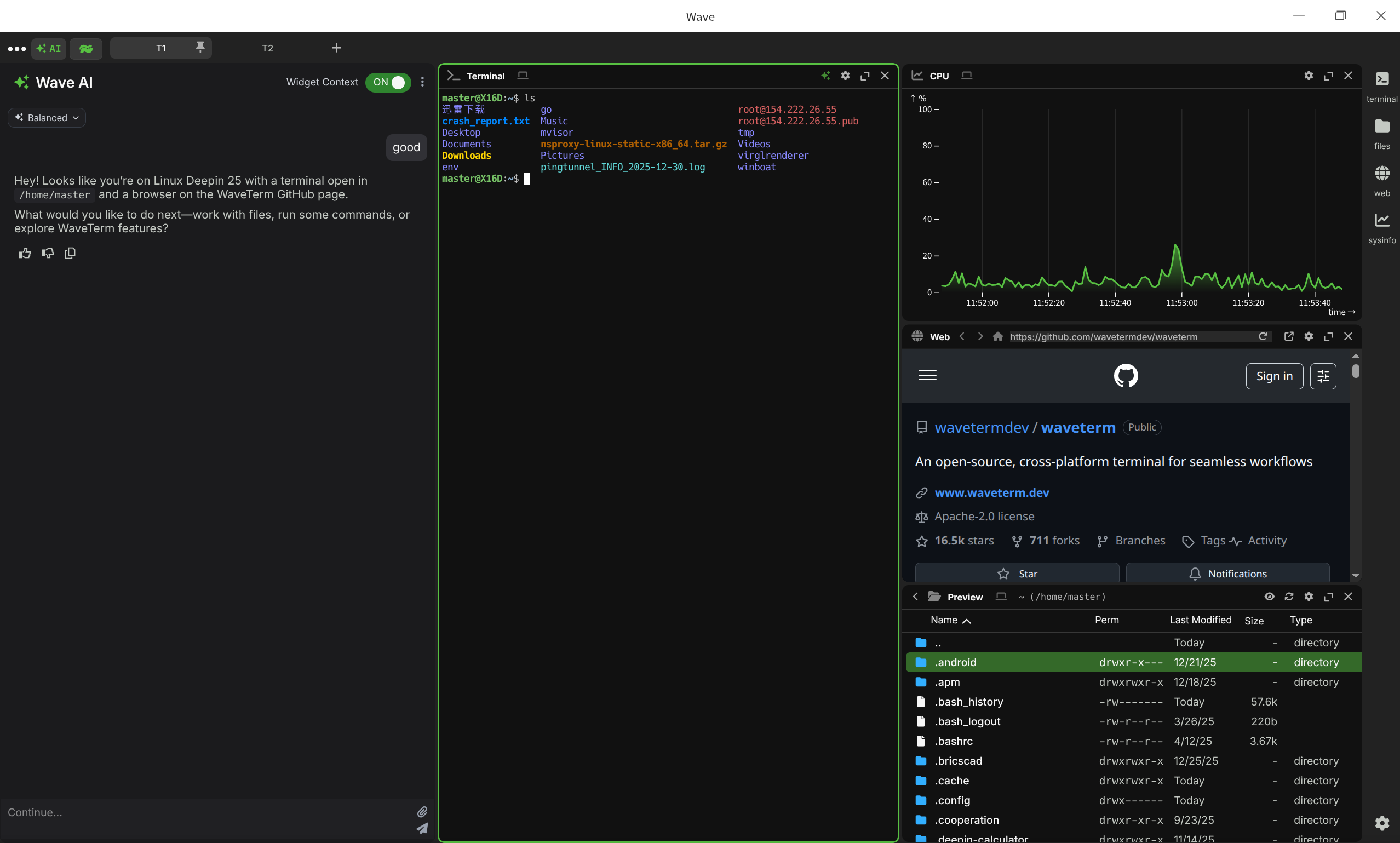Open Wave settings gear at bottom right
Viewport: 1400px width, 843px height.
click(x=1382, y=823)
